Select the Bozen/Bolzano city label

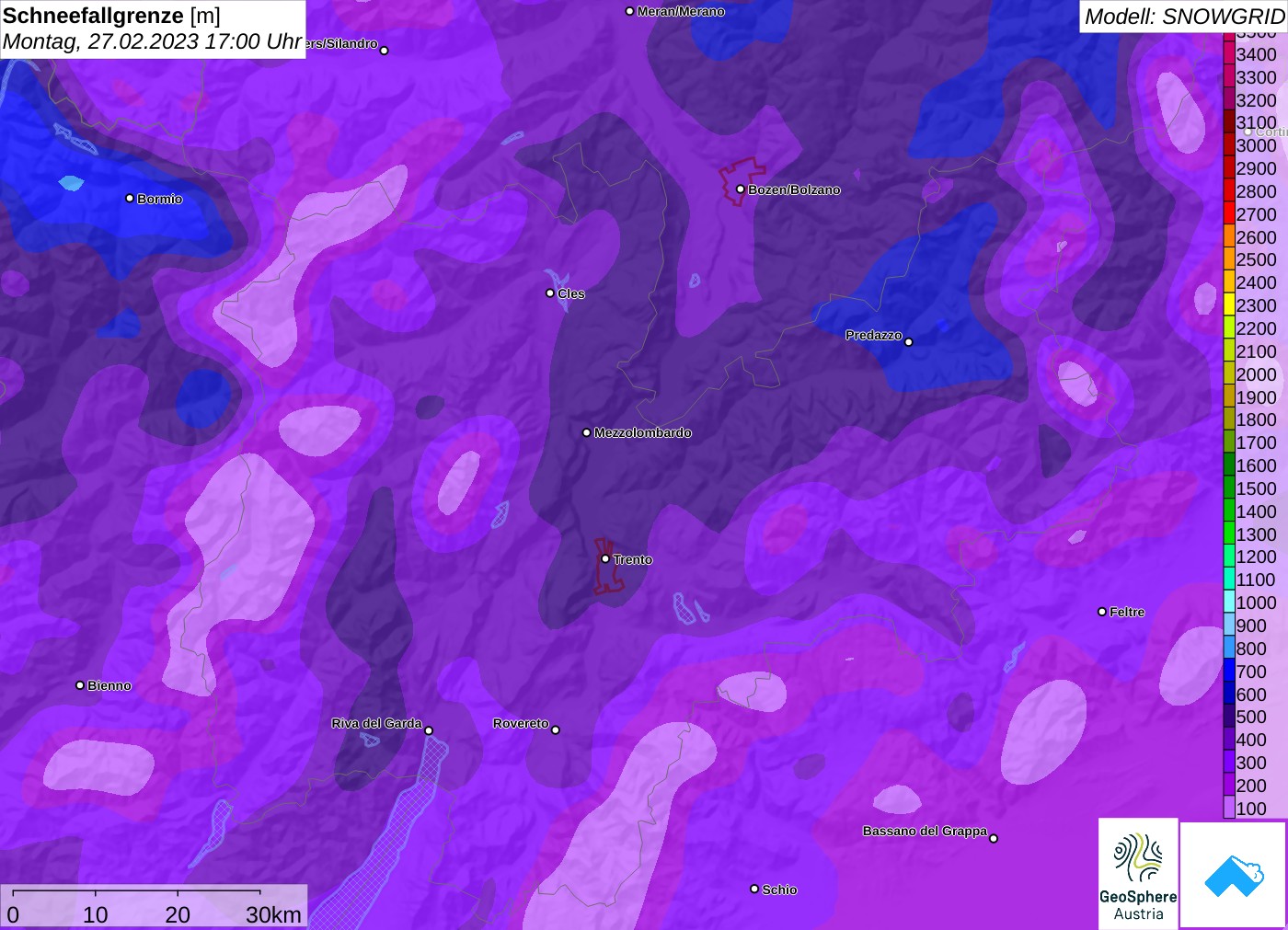(x=794, y=189)
